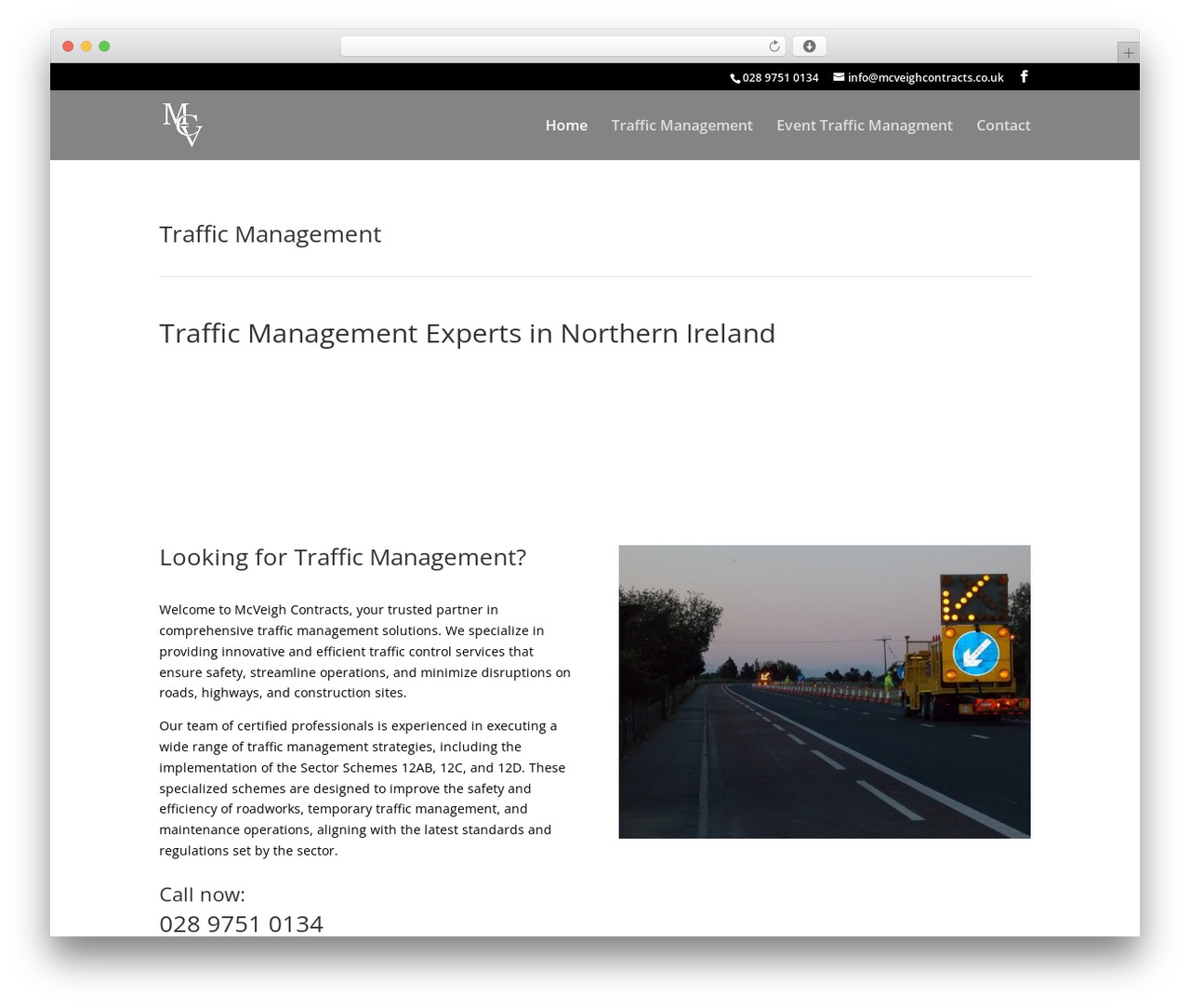Click the paragraph starting Our team of certified professionals
The width and height of the screenshot is (1190, 1008).
(x=363, y=788)
